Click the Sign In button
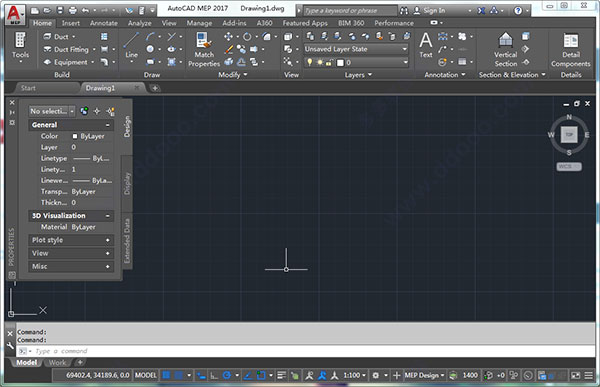This screenshot has width=600, height=387. (429, 11)
